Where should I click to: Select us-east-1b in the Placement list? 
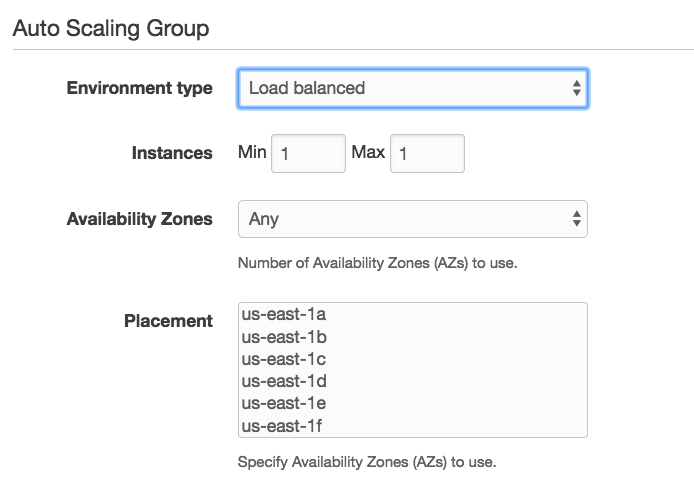point(413,337)
